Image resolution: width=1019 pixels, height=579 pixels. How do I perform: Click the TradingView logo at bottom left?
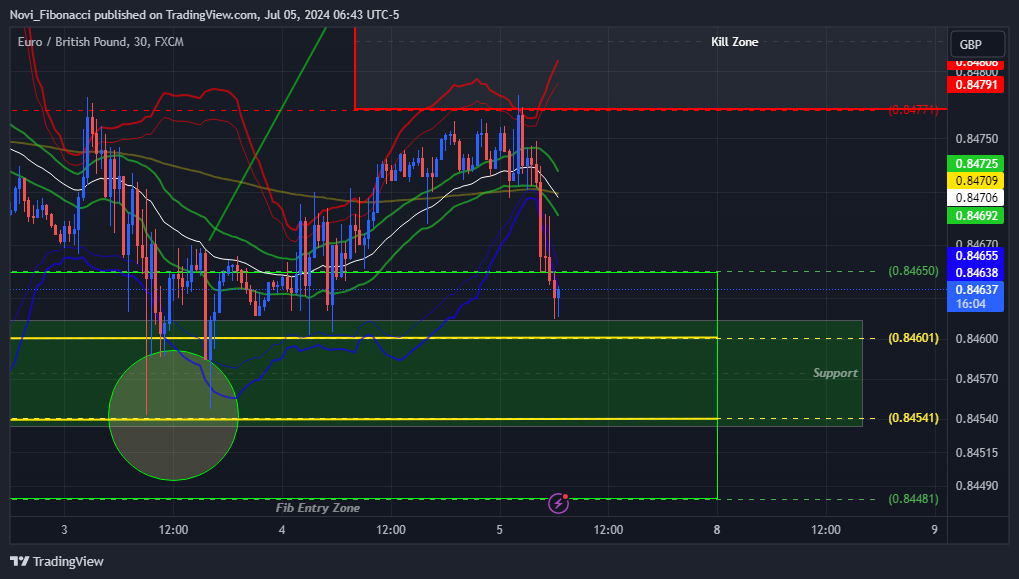point(57,561)
